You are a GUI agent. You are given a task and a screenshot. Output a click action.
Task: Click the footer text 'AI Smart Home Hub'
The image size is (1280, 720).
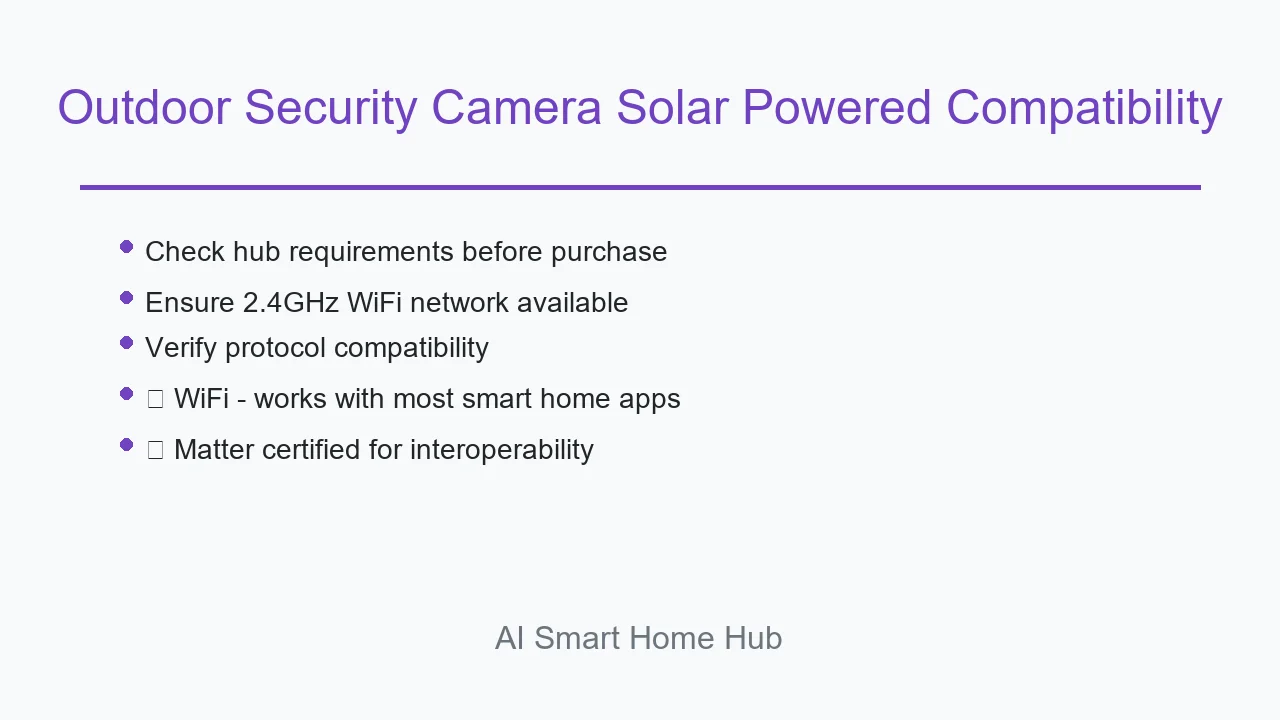click(x=639, y=638)
